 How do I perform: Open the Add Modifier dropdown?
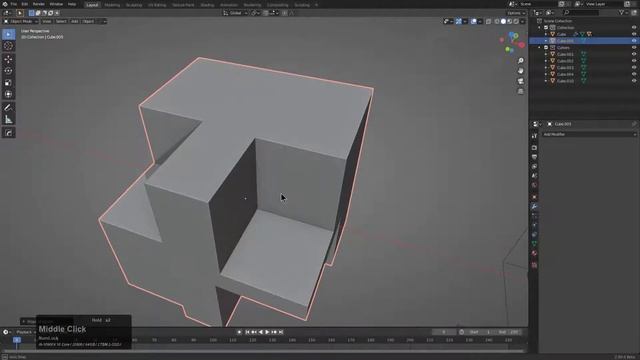click(589, 134)
